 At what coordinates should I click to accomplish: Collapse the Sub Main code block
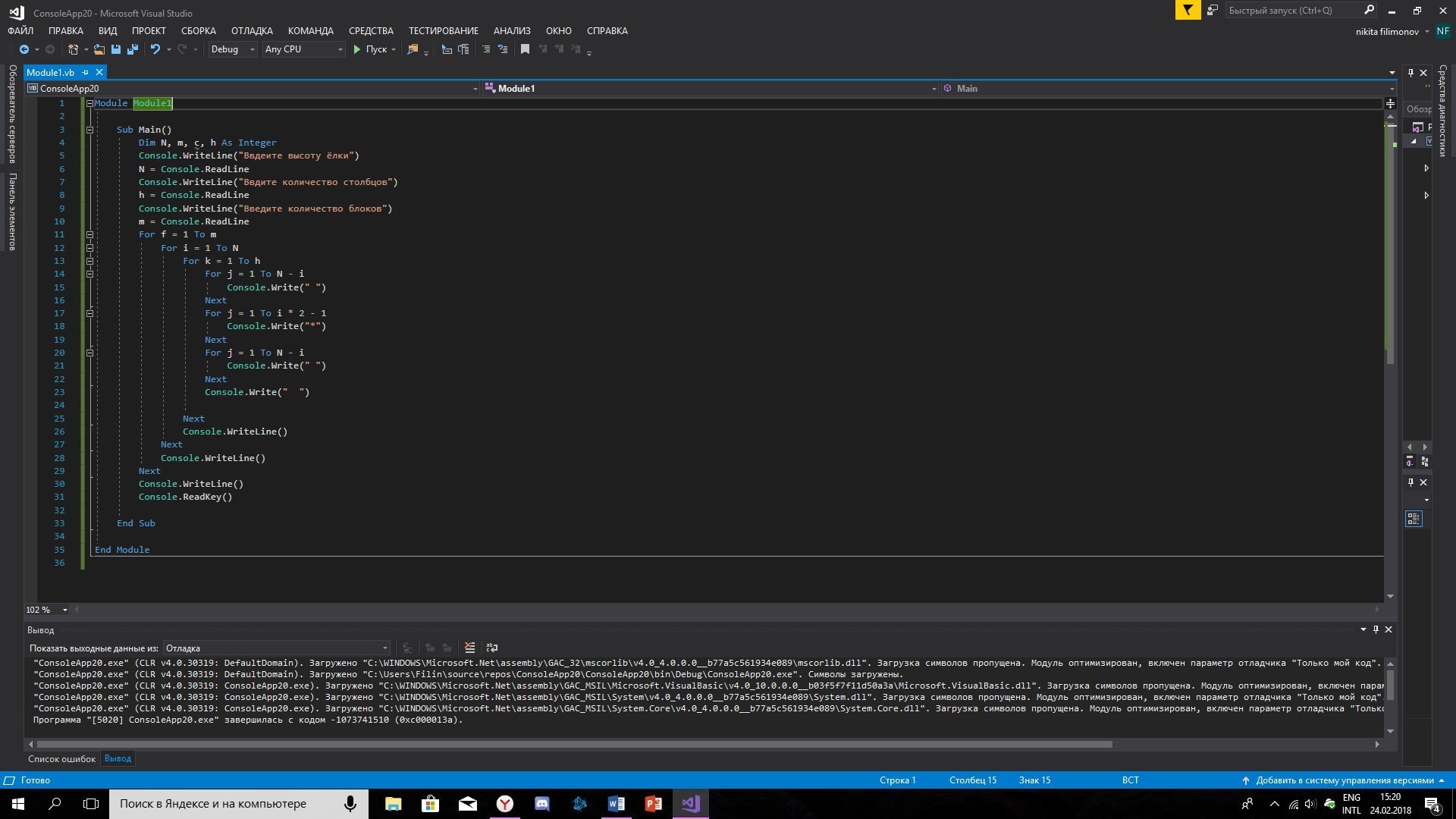89,130
